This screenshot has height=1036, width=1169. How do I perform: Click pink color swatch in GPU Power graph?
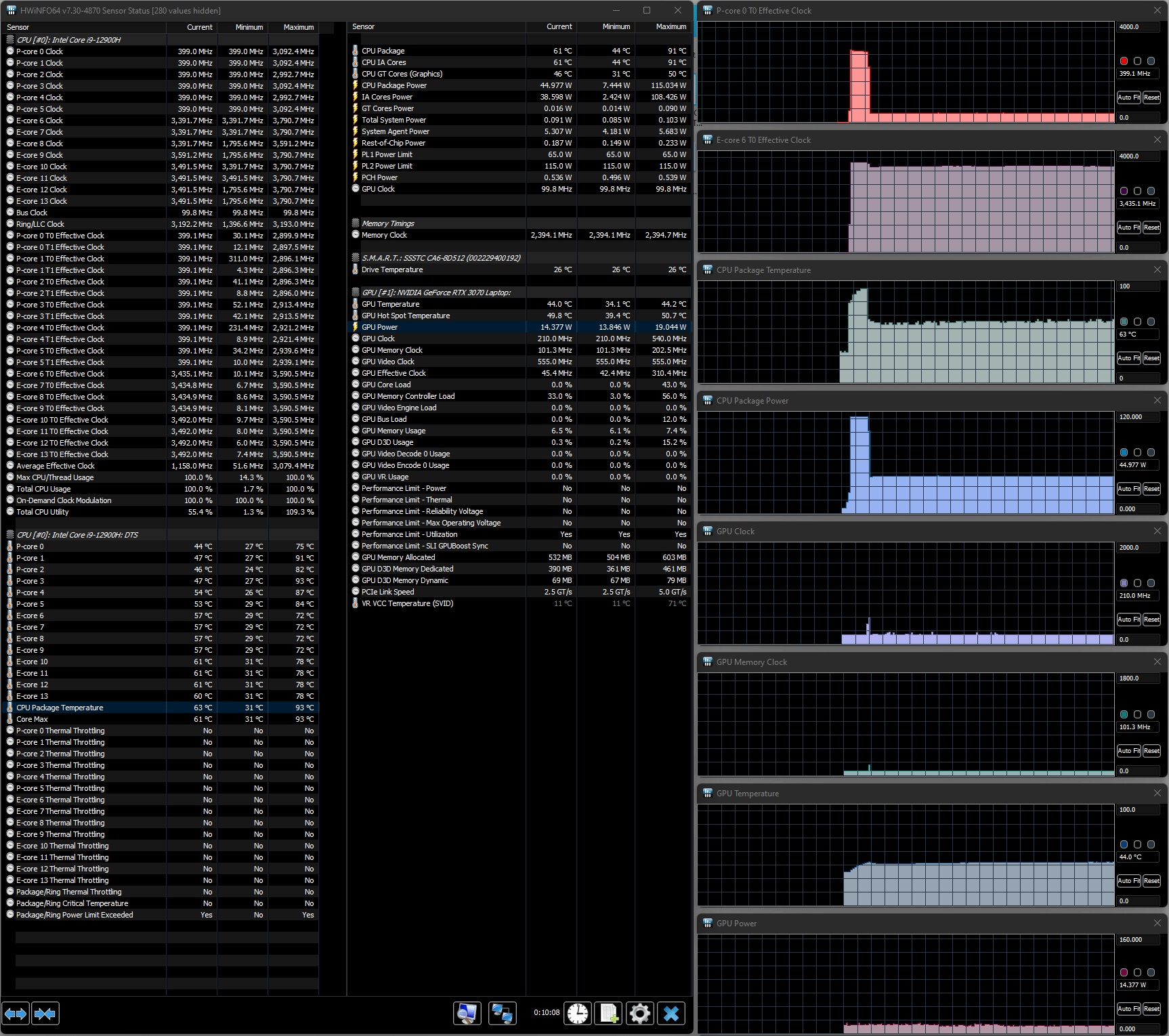[1124, 972]
